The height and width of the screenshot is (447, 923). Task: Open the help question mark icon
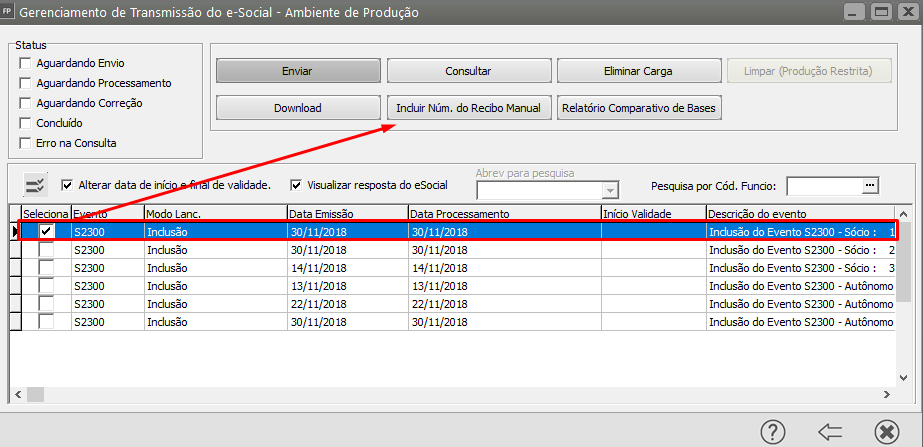[x=773, y=432]
